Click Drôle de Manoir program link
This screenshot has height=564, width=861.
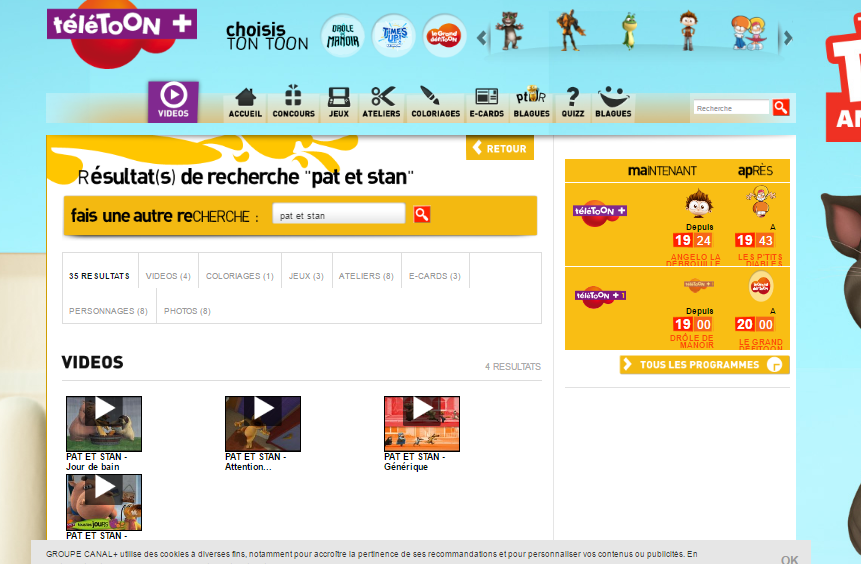pyautogui.click(x=692, y=341)
